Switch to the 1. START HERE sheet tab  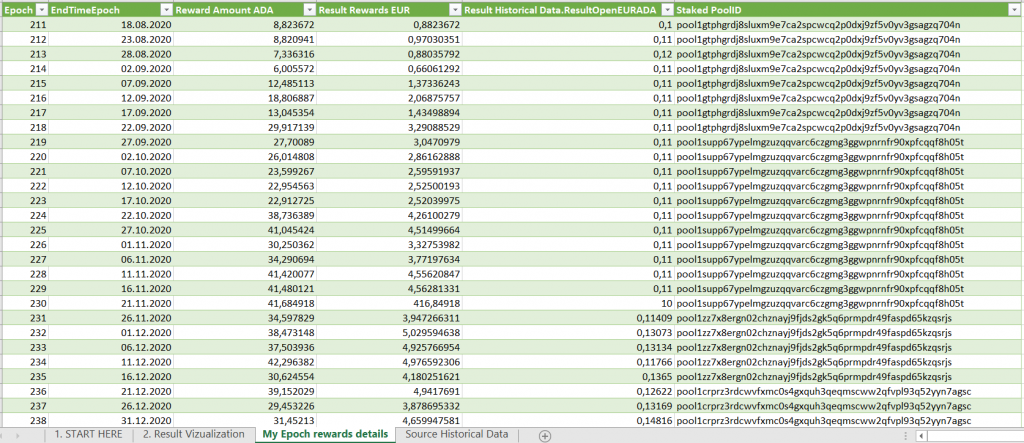click(88, 434)
